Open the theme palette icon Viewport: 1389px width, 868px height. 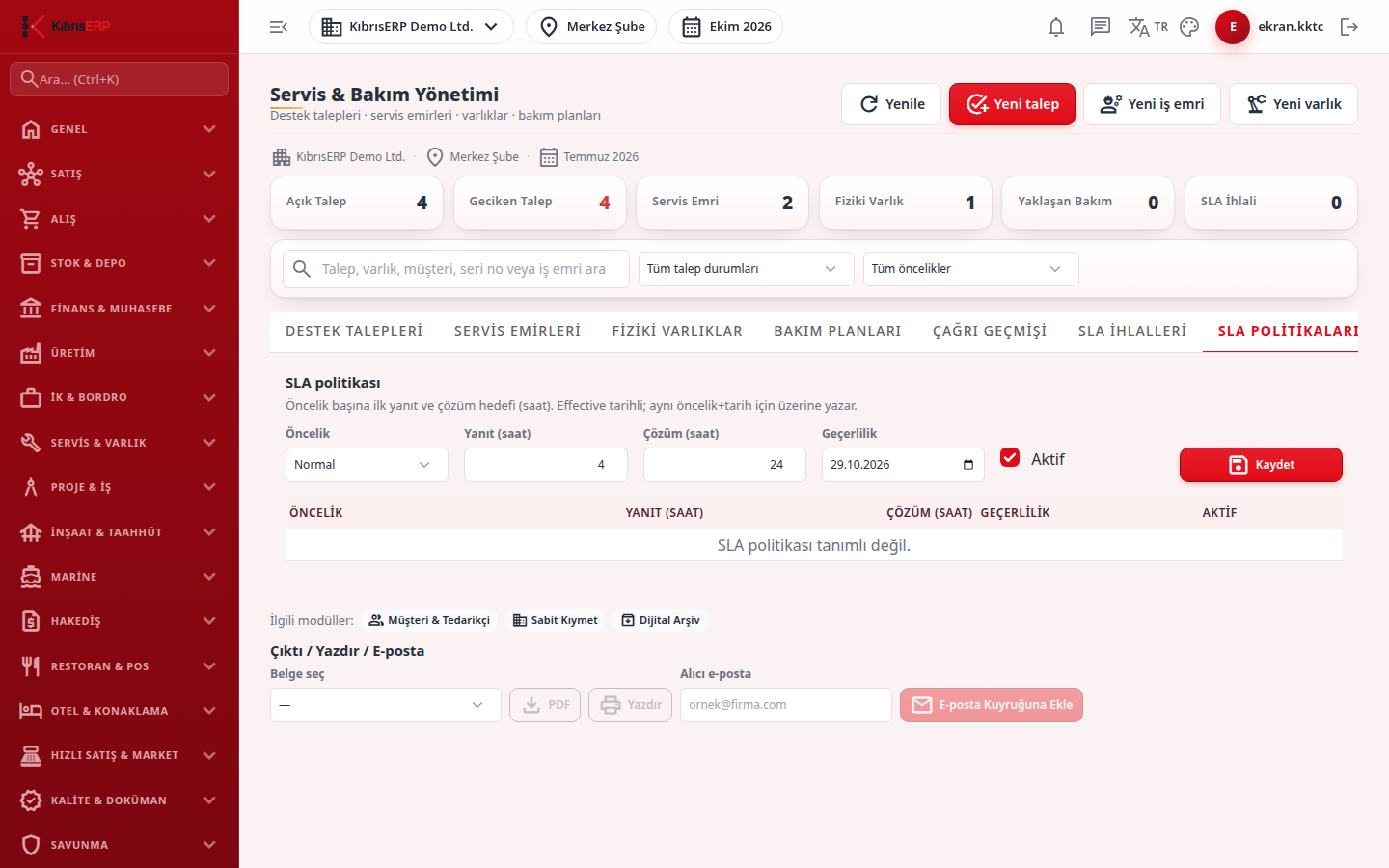click(x=1189, y=27)
